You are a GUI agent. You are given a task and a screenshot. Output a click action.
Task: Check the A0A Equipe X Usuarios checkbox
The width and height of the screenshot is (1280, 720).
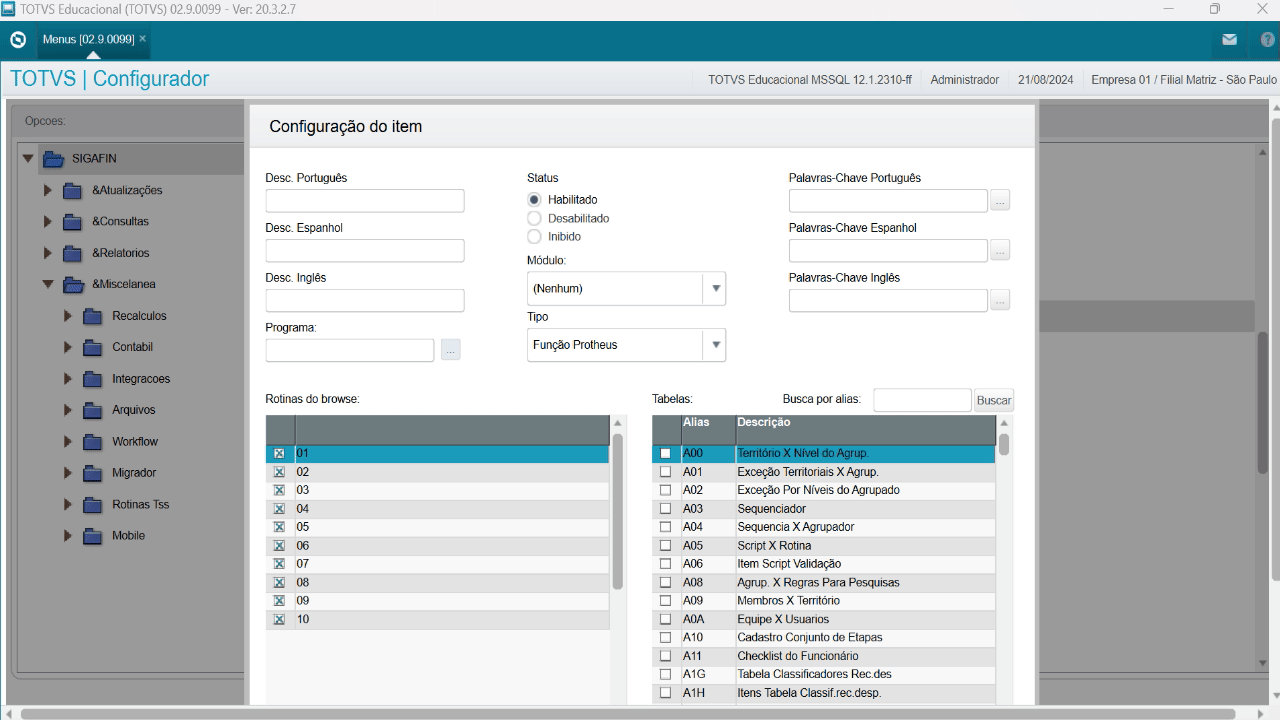(666, 619)
